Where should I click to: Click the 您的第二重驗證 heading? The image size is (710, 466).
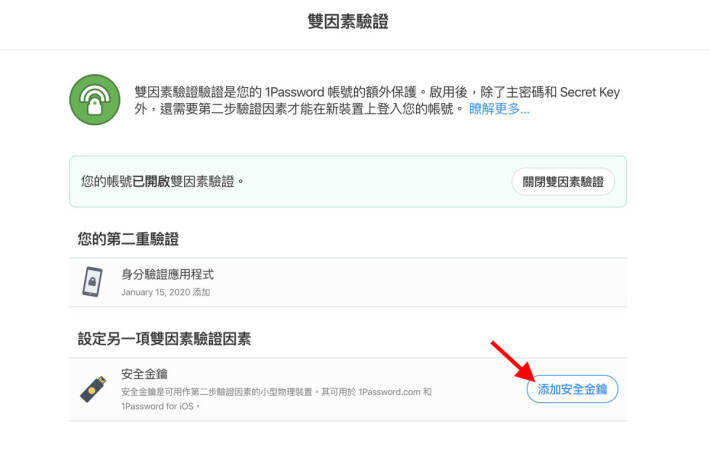(x=128, y=239)
